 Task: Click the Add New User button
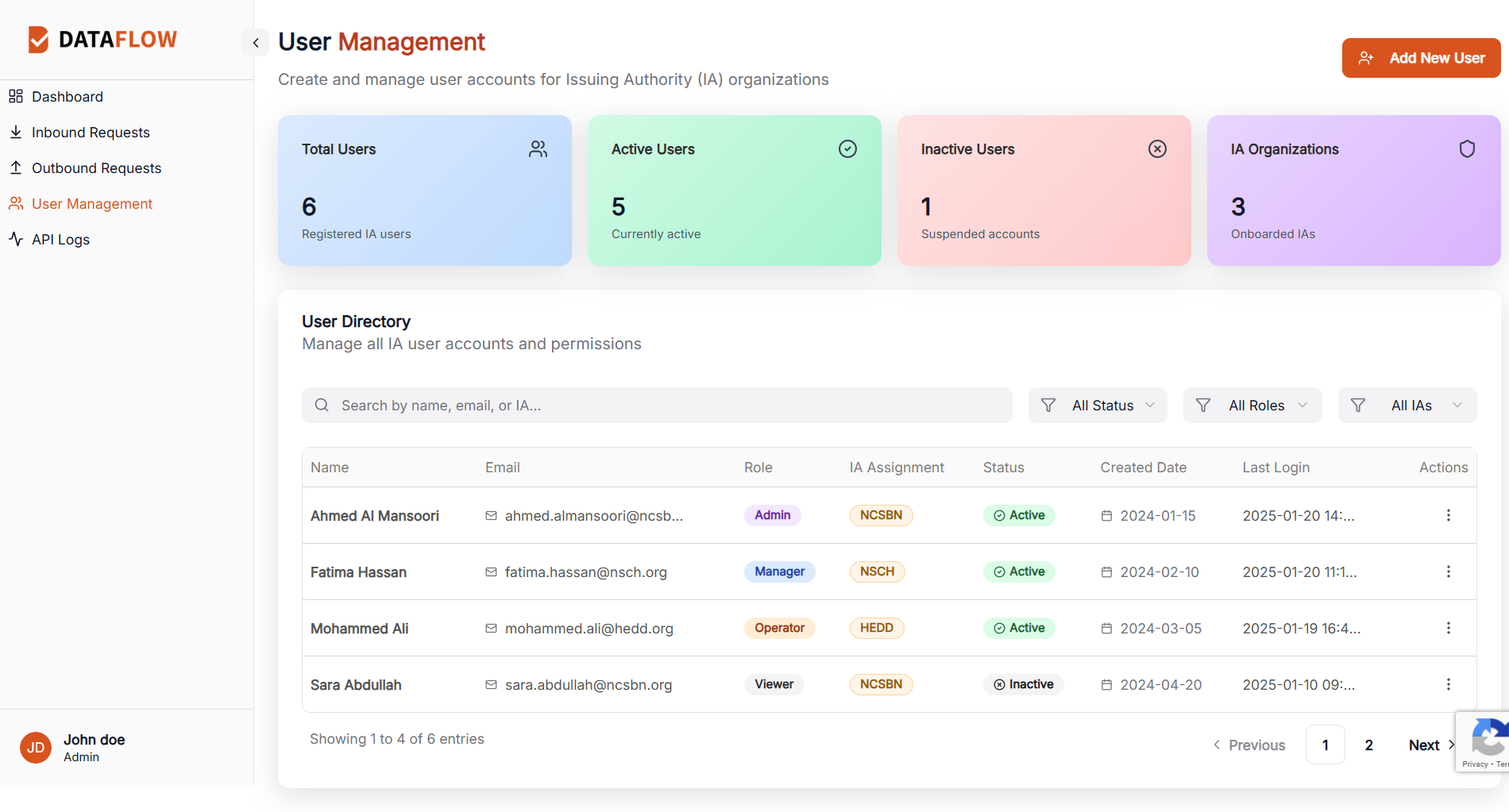[x=1421, y=58]
